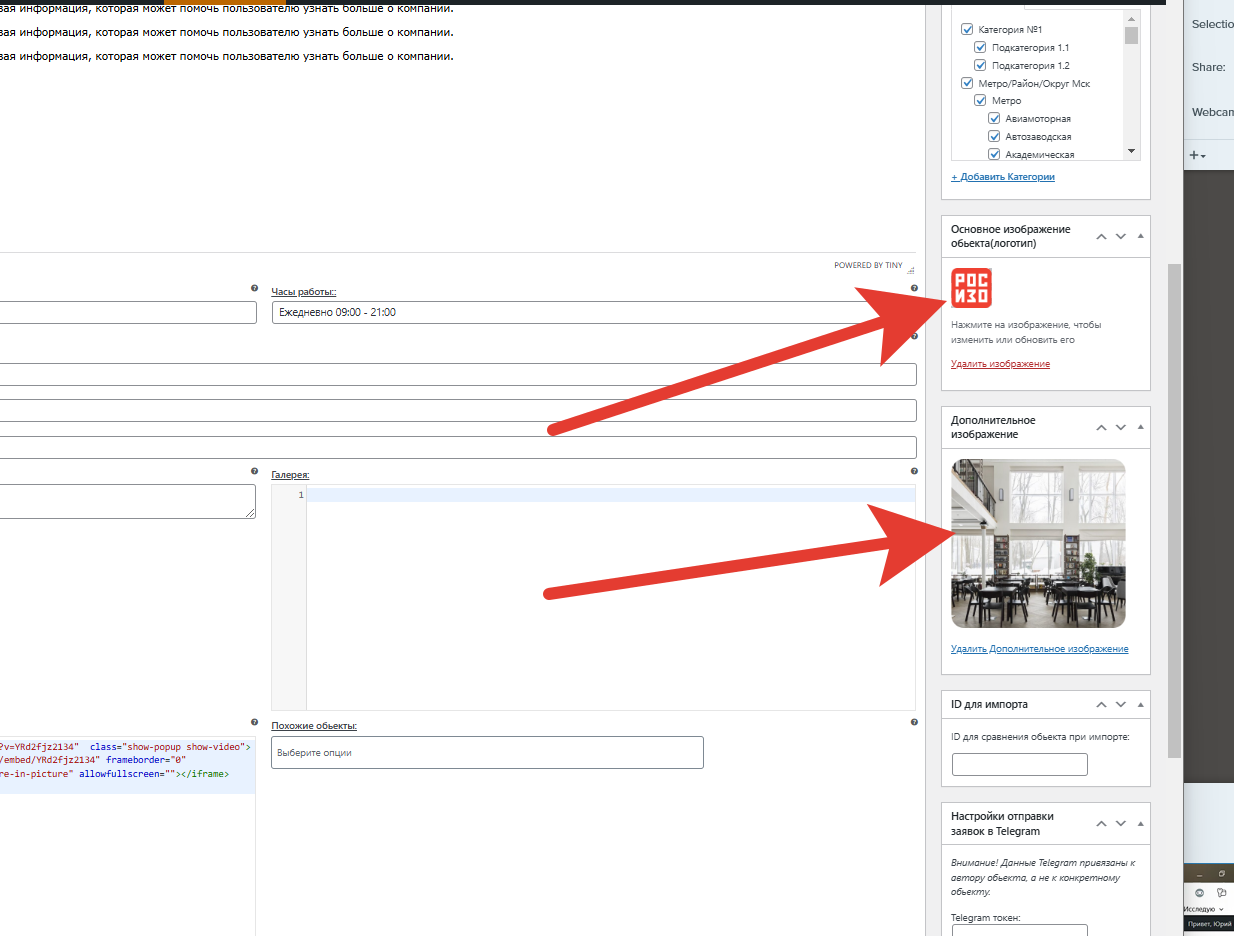Screen dimensions: 1234x936
Task: Toggle the Авиамоторная checkbox
Action: 994,119
